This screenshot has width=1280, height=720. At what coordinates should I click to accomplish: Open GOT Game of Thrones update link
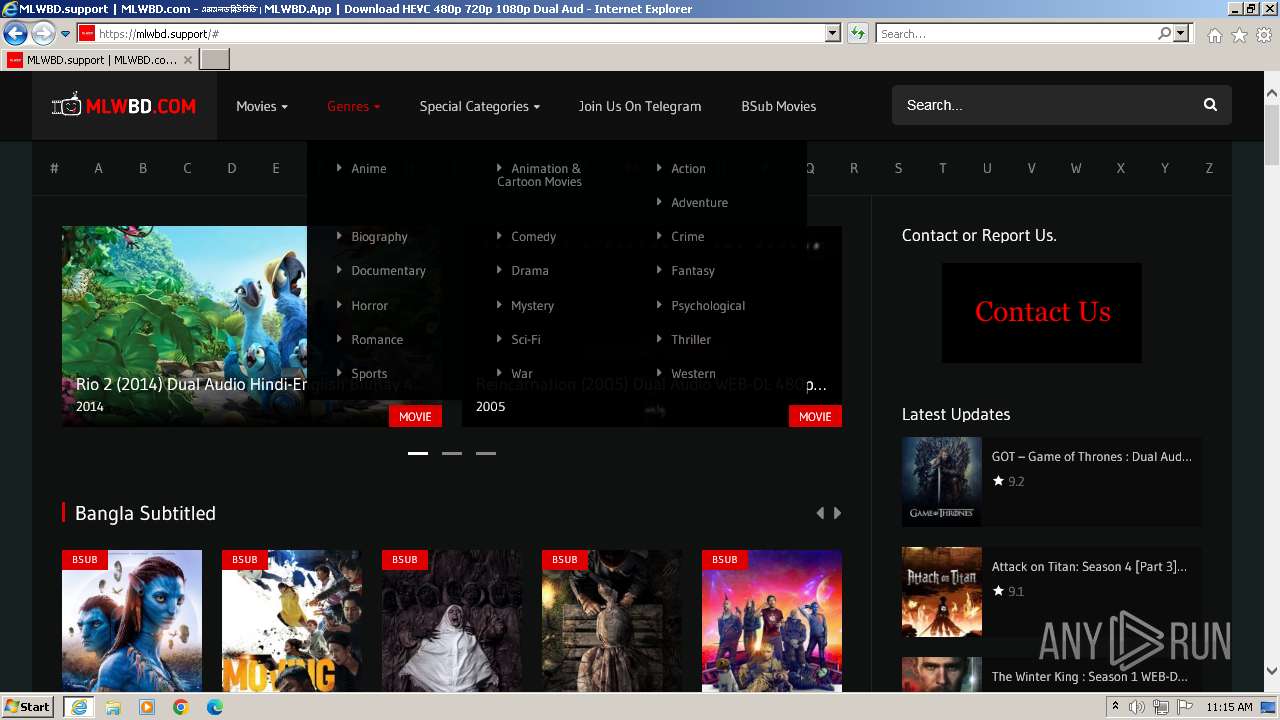(1092, 457)
